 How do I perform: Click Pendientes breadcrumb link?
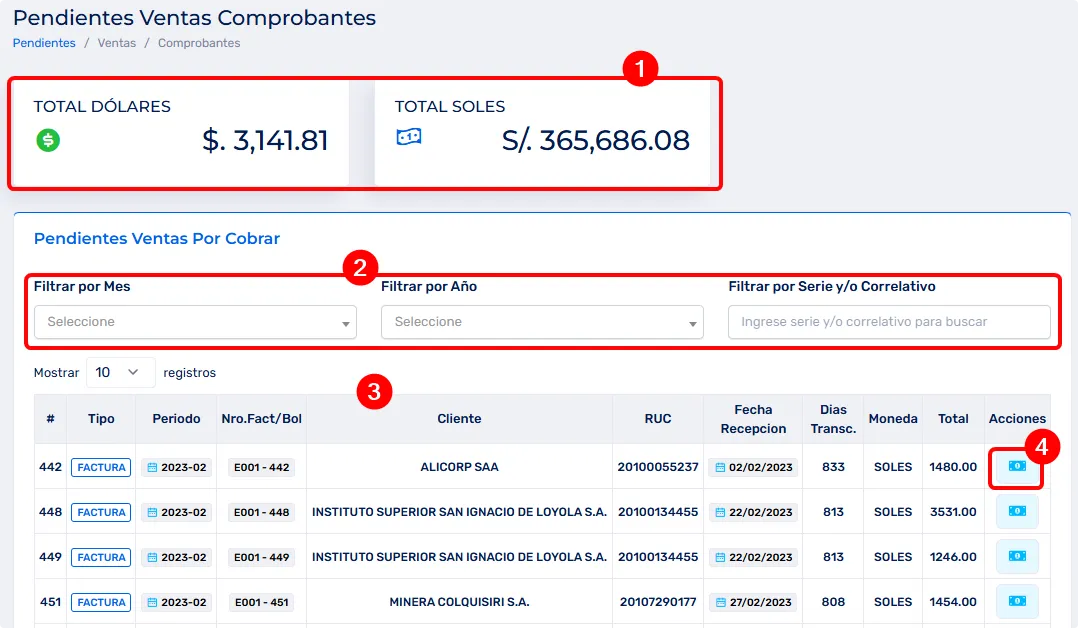point(44,43)
